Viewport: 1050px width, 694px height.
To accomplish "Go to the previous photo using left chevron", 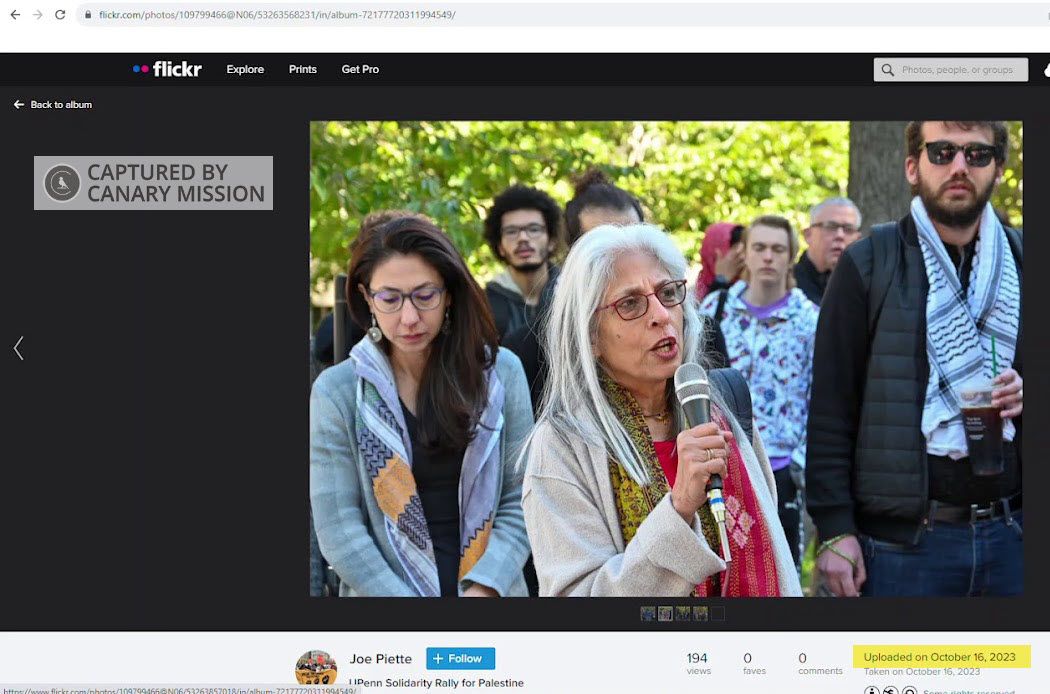I will coord(18,348).
